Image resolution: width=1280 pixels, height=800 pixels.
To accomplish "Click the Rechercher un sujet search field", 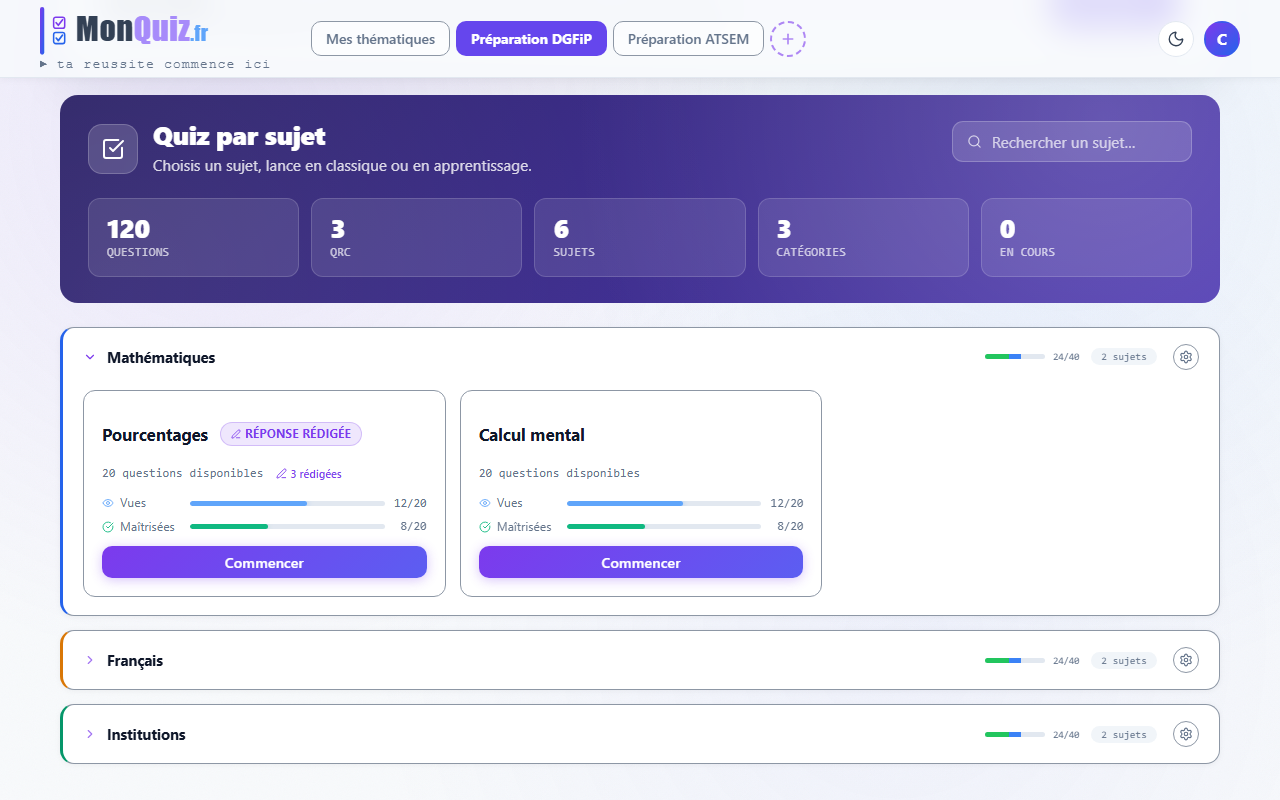I will pos(1072,142).
